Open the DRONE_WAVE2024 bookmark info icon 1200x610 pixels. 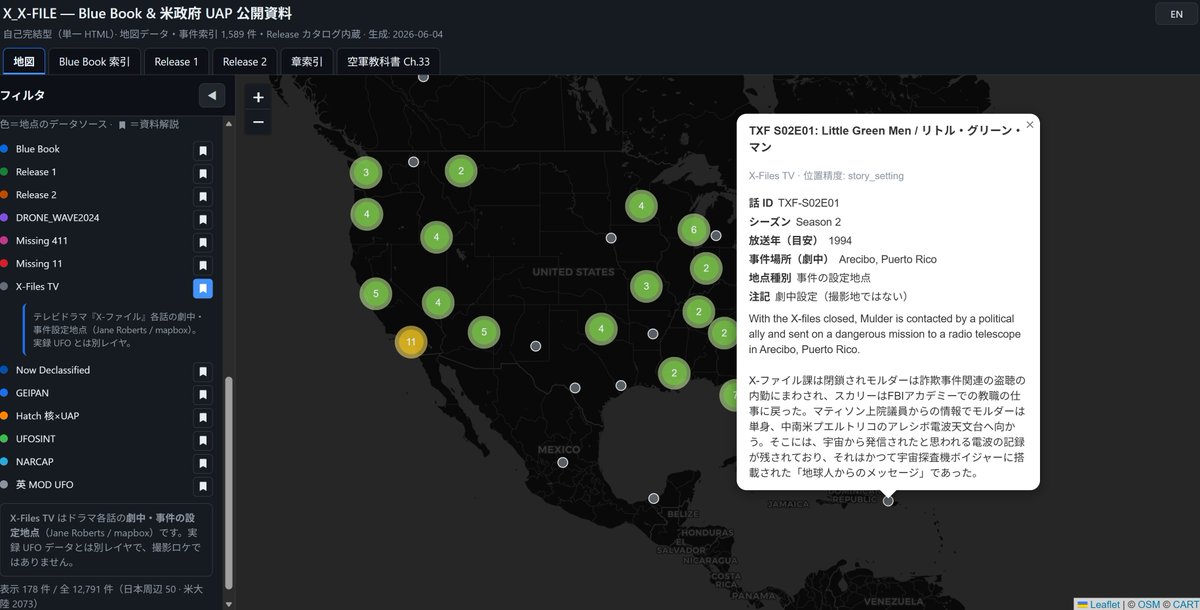(x=203, y=219)
